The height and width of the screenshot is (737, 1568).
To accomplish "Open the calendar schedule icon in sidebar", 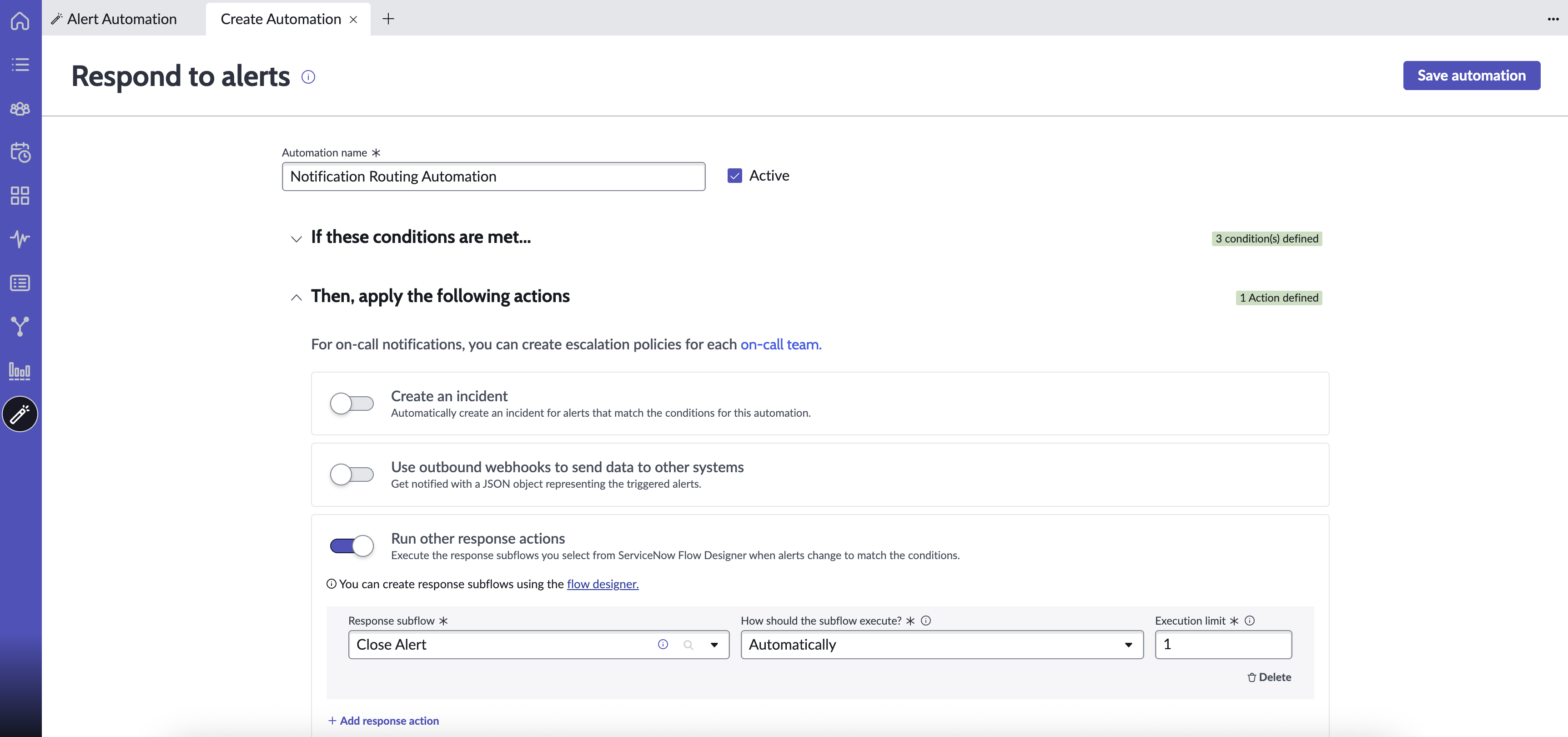I will pyautogui.click(x=20, y=152).
